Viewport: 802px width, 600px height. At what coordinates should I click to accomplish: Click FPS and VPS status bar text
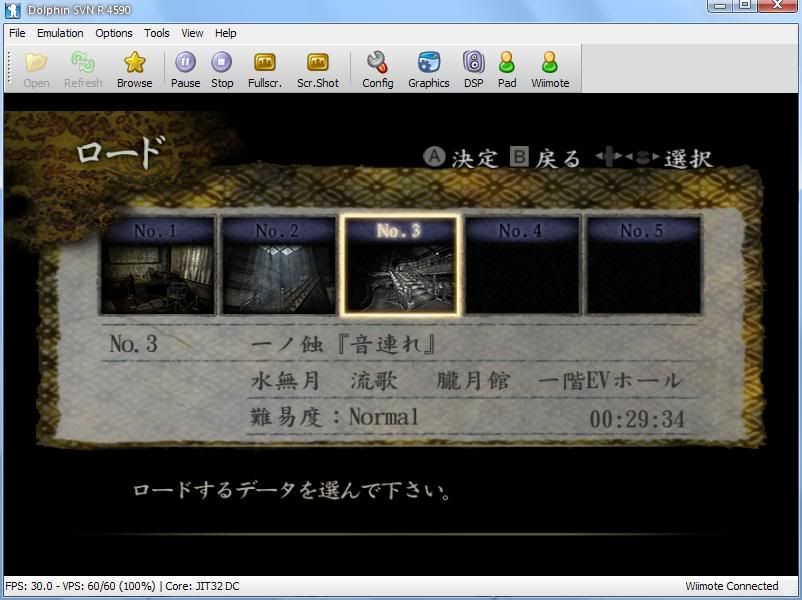coord(80,586)
